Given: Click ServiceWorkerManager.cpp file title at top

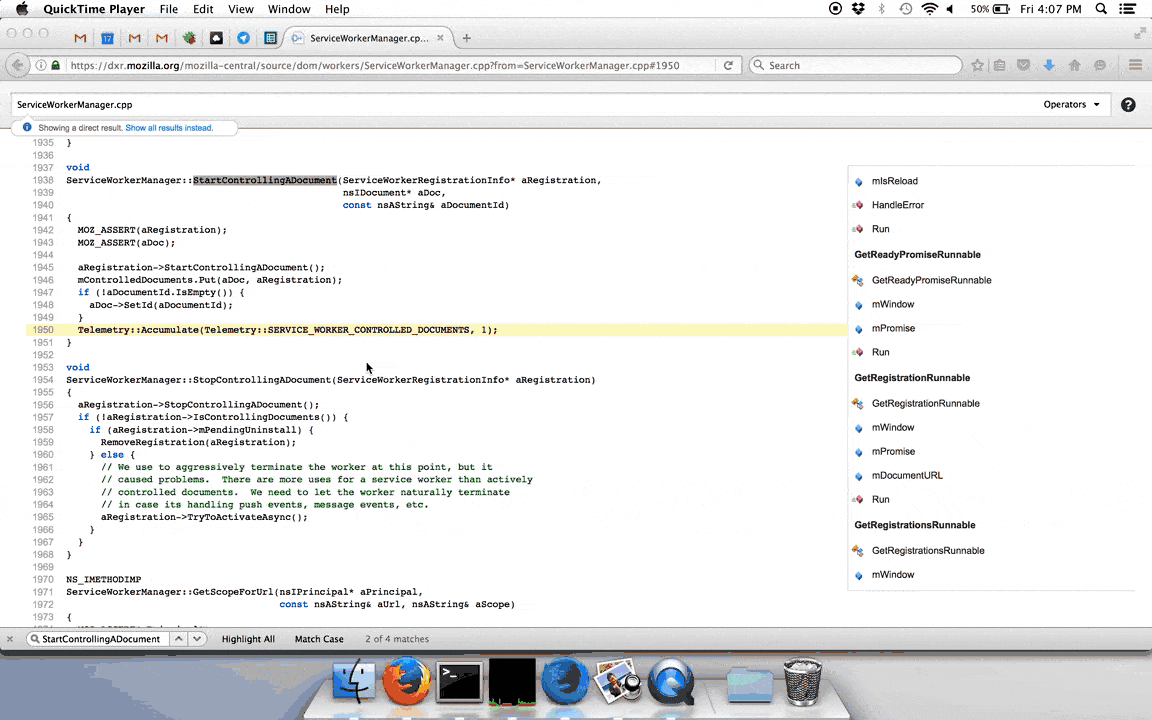Looking at the screenshot, I should 74,104.
